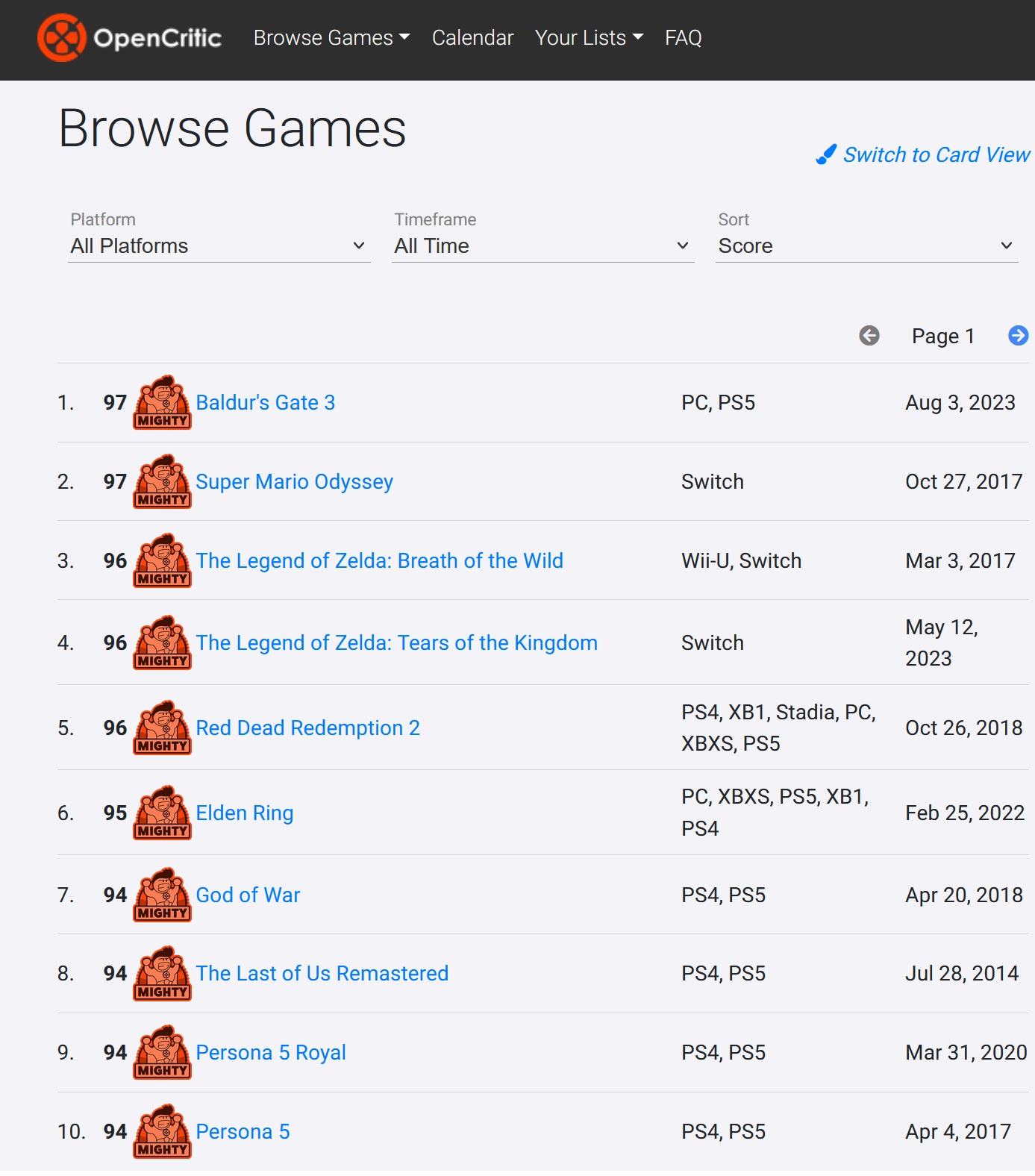The width and height of the screenshot is (1035, 1176).
Task: Click the Mighty badge for Red Dead Redemption 2
Action: pyautogui.click(x=163, y=728)
